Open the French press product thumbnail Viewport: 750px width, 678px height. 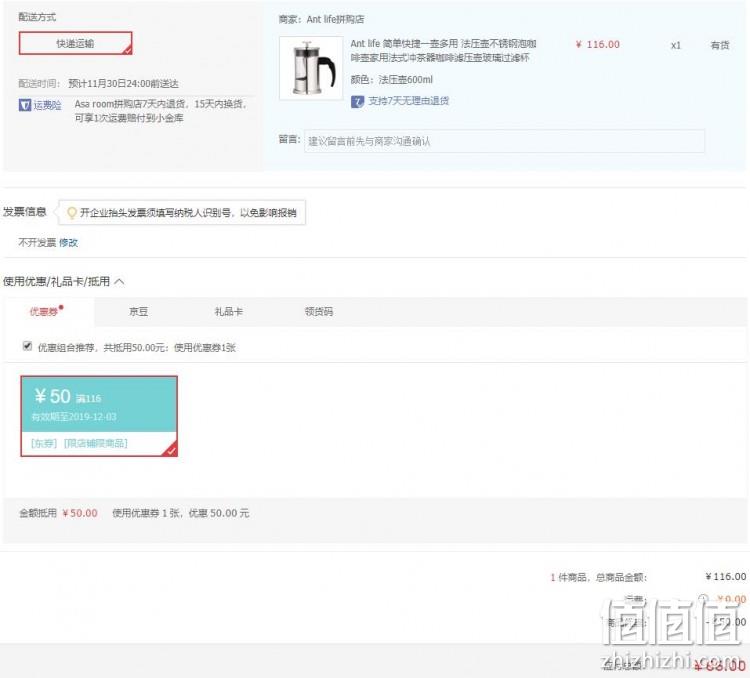tap(311, 68)
